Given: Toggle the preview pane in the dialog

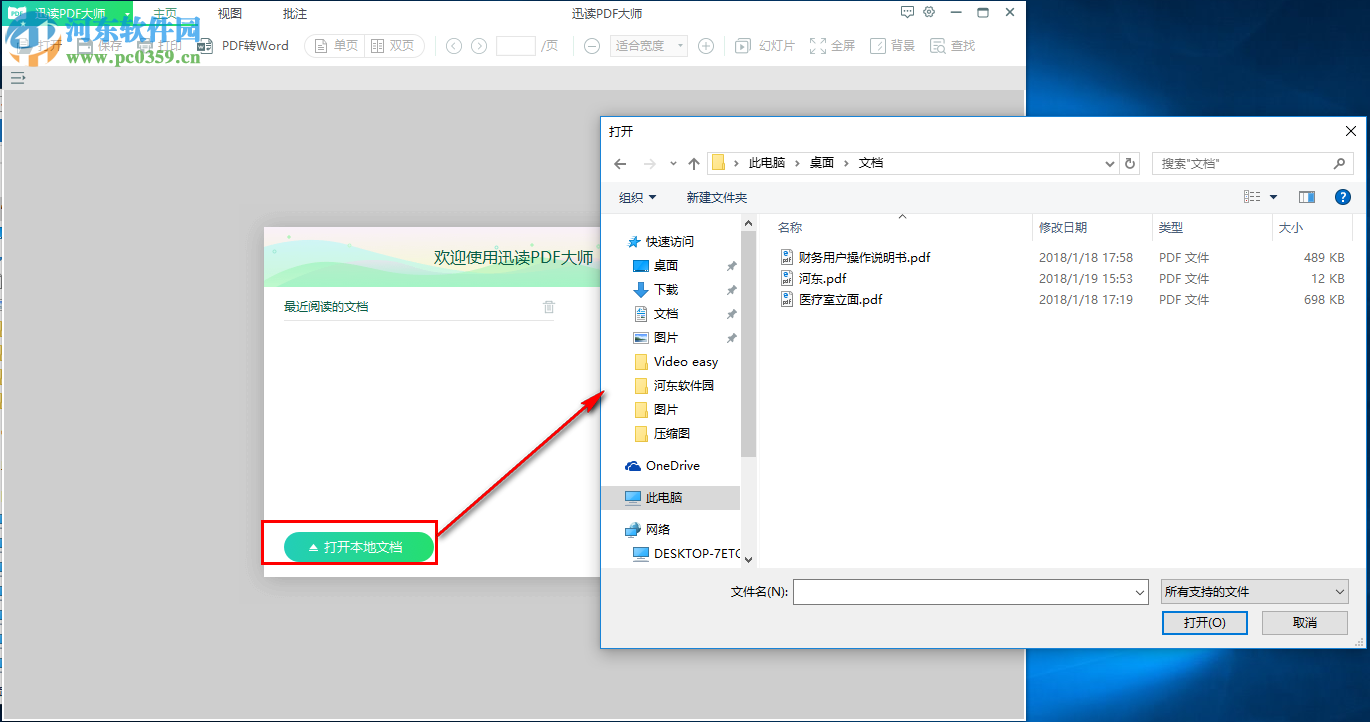Looking at the screenshot, I should click(x=1306, y=197).
